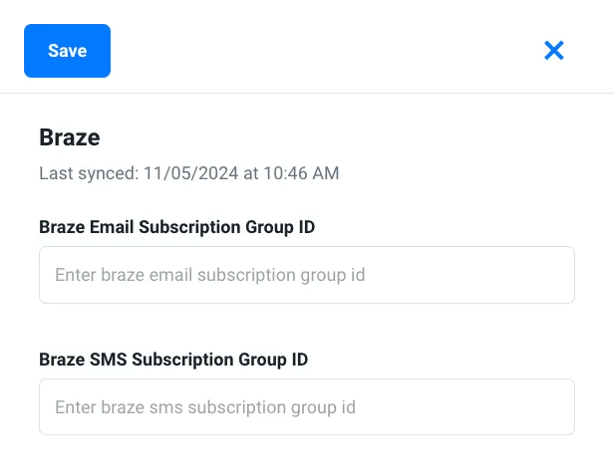
Task: Place cursor in the second text input
Action: [x=306, y=407]
